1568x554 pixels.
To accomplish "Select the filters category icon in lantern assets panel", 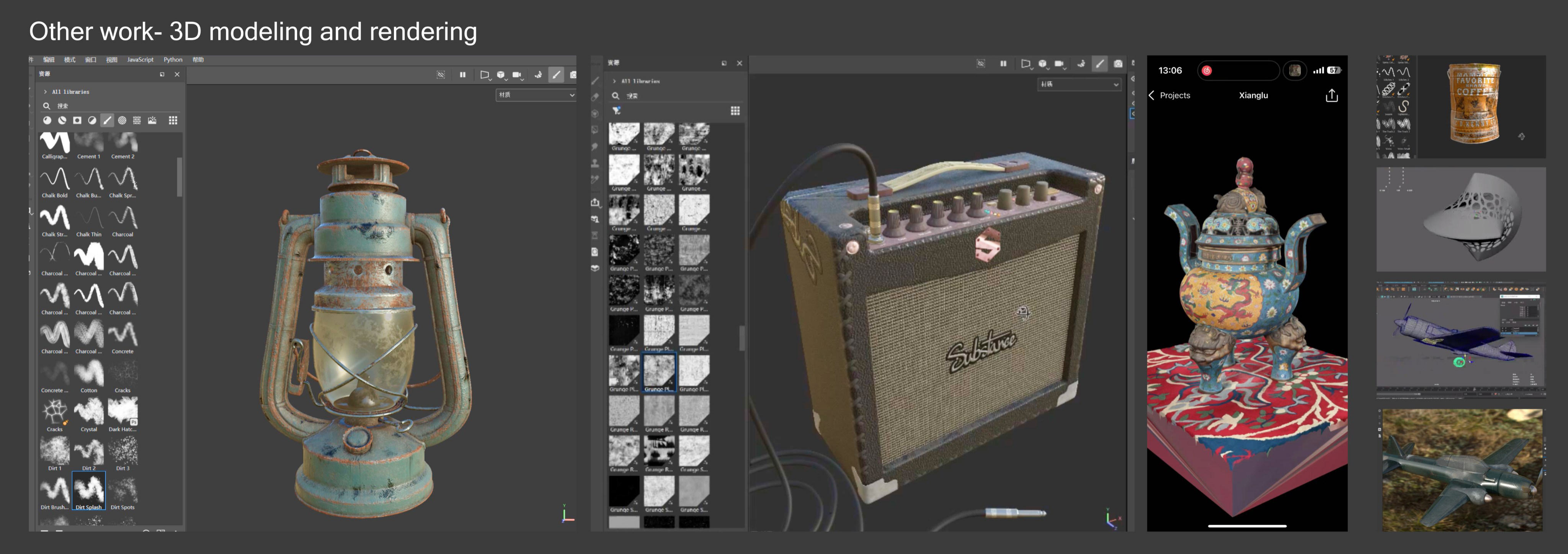I will 92,121.
